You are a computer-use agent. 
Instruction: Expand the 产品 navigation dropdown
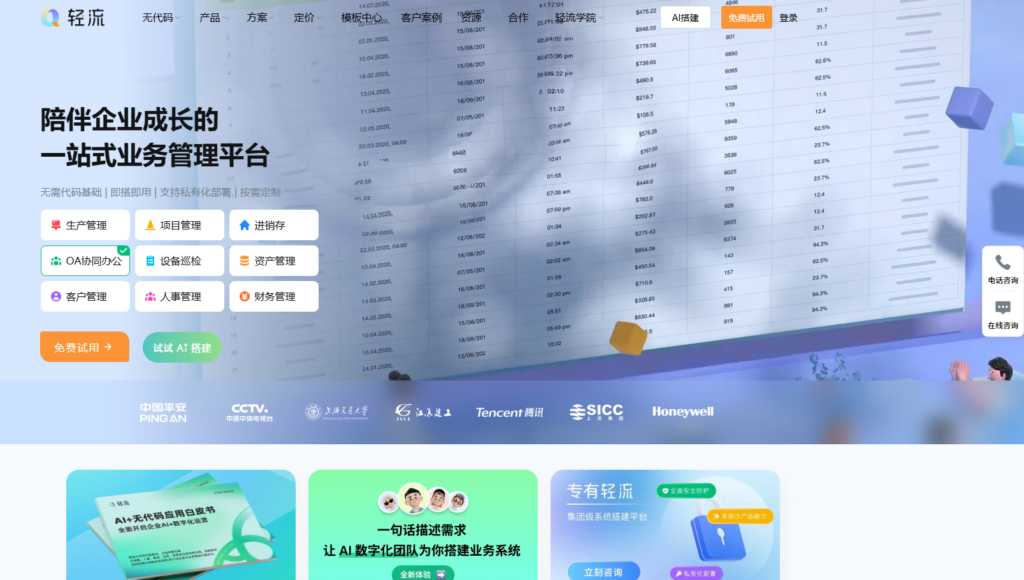click(x=210, y=17)
